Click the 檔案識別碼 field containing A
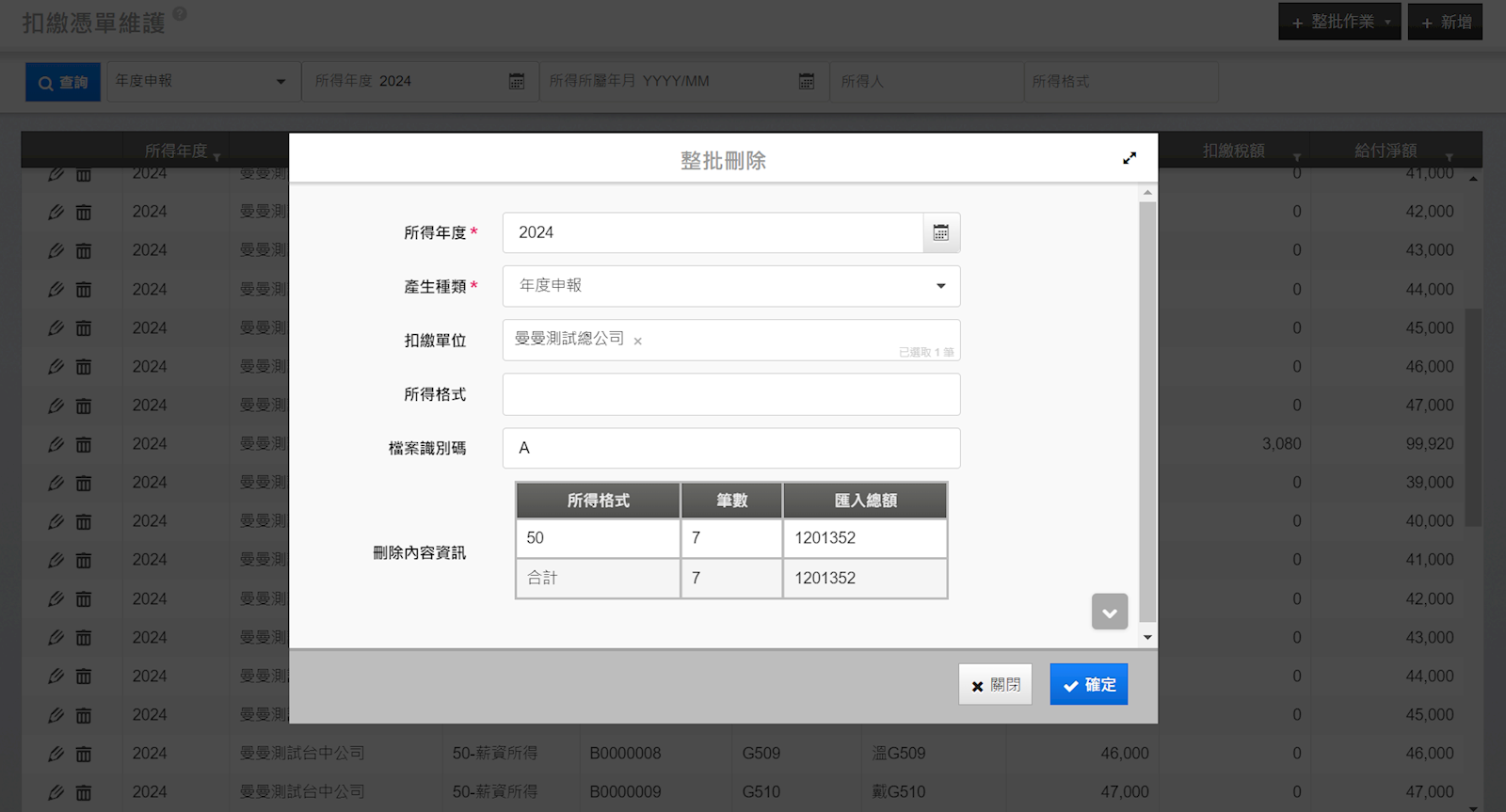This screenshot has height=812, width=1506. (x=730, y=448)
